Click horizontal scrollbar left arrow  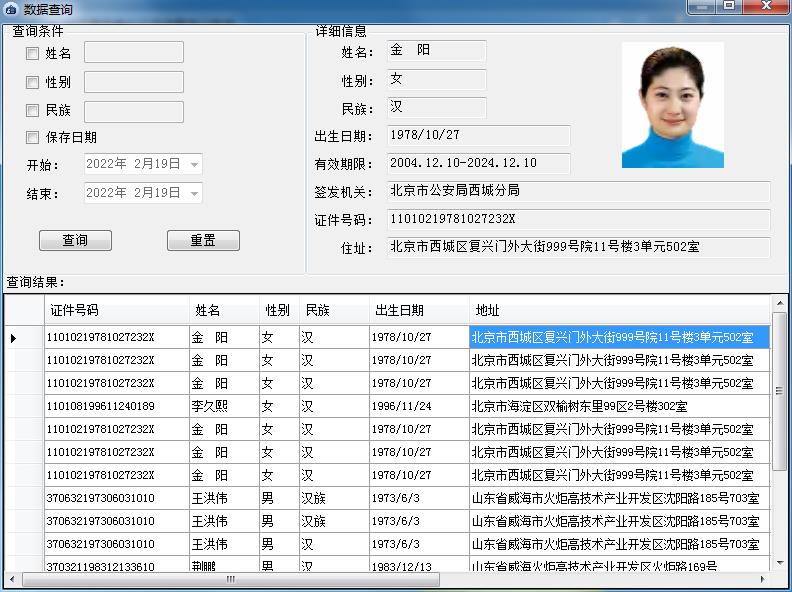(12, 579)
